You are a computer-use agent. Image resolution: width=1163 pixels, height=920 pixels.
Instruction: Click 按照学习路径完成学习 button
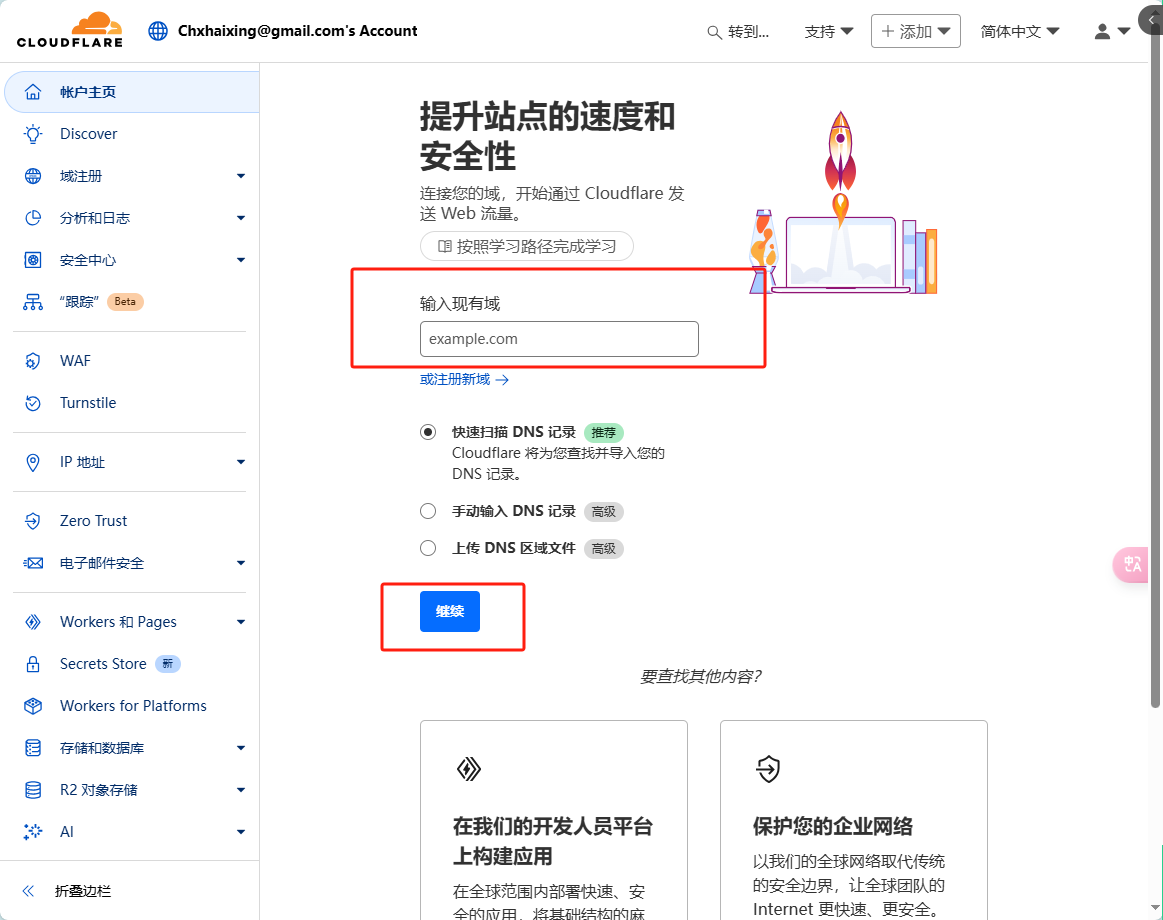click(x=527, y=246)
